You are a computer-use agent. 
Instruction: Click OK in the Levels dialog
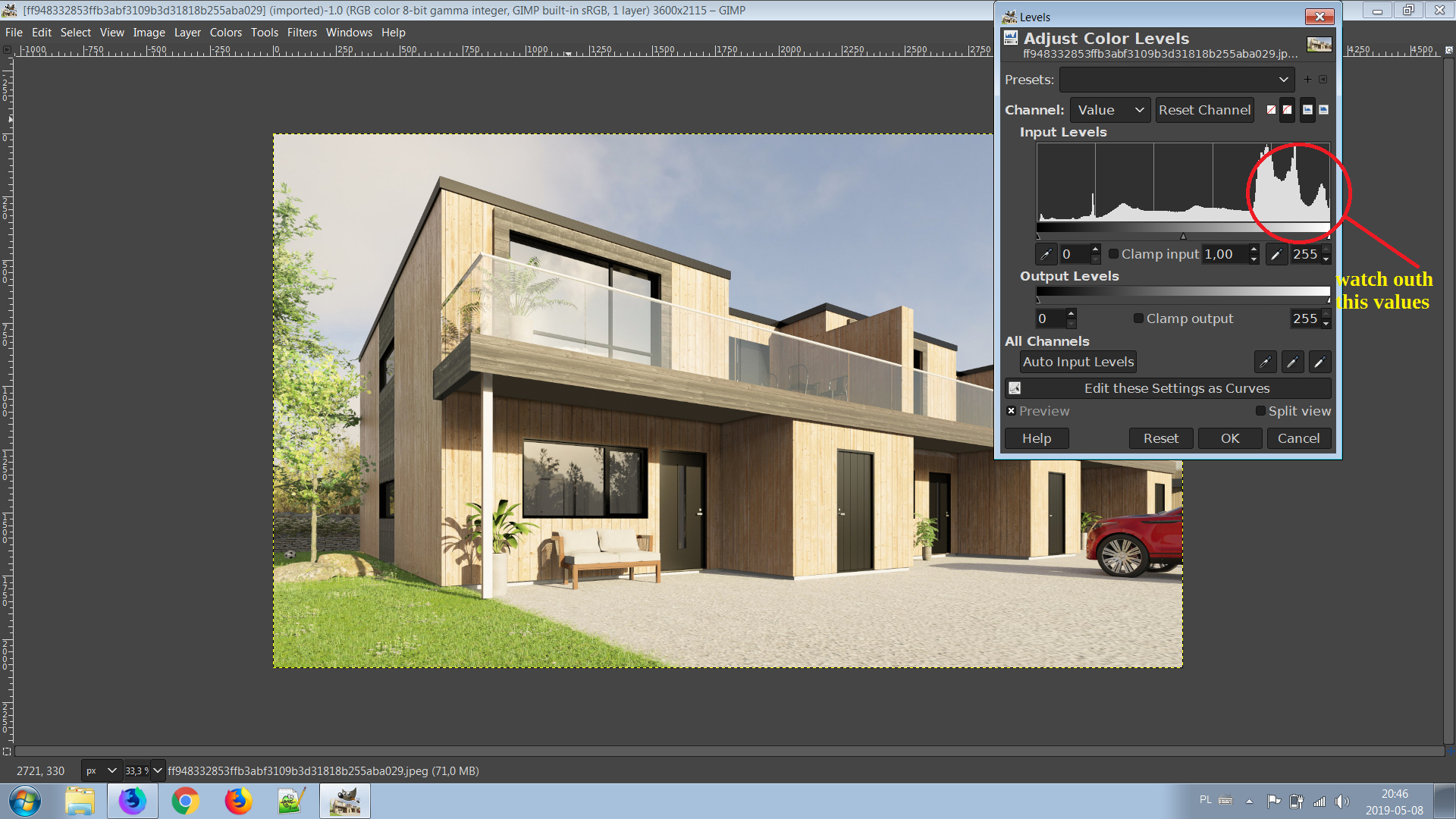(x=1229, y=438)
